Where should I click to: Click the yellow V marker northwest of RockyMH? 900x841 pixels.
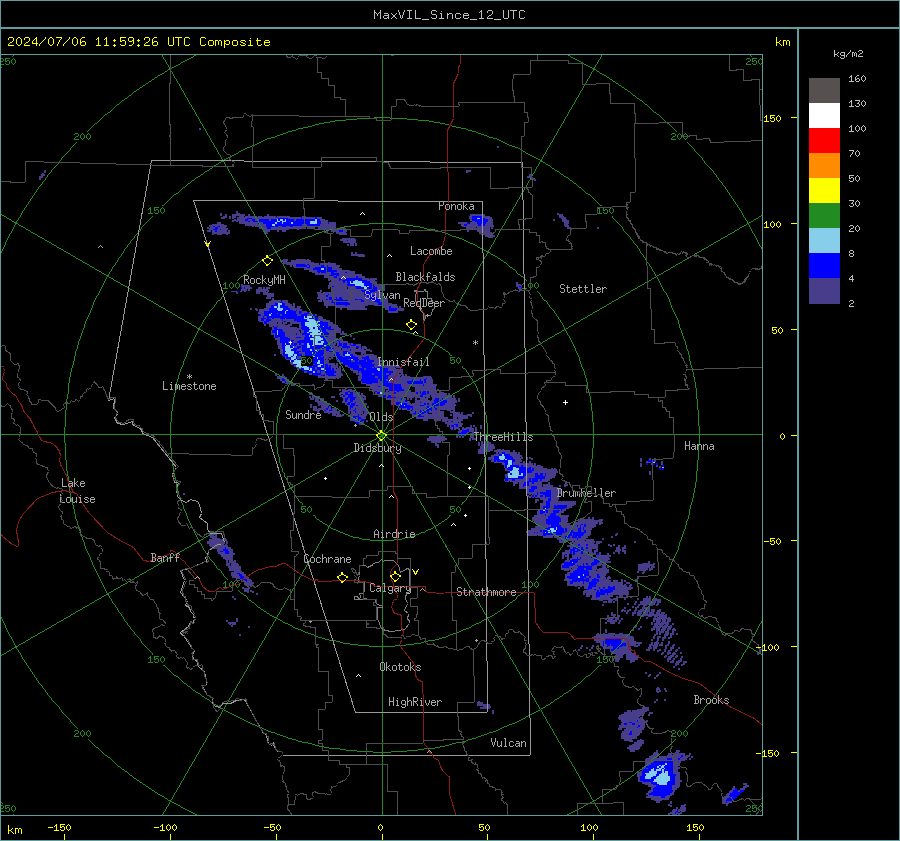[x=207, y=244]
